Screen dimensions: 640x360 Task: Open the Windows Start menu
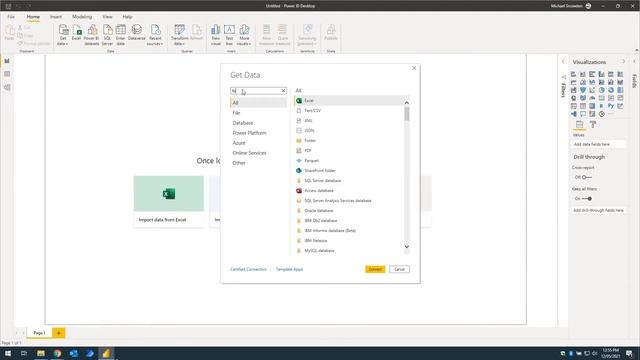8,353
